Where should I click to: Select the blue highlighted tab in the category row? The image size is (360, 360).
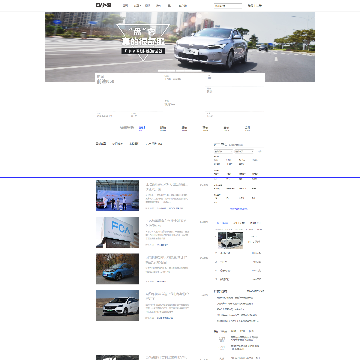point(142,128)
